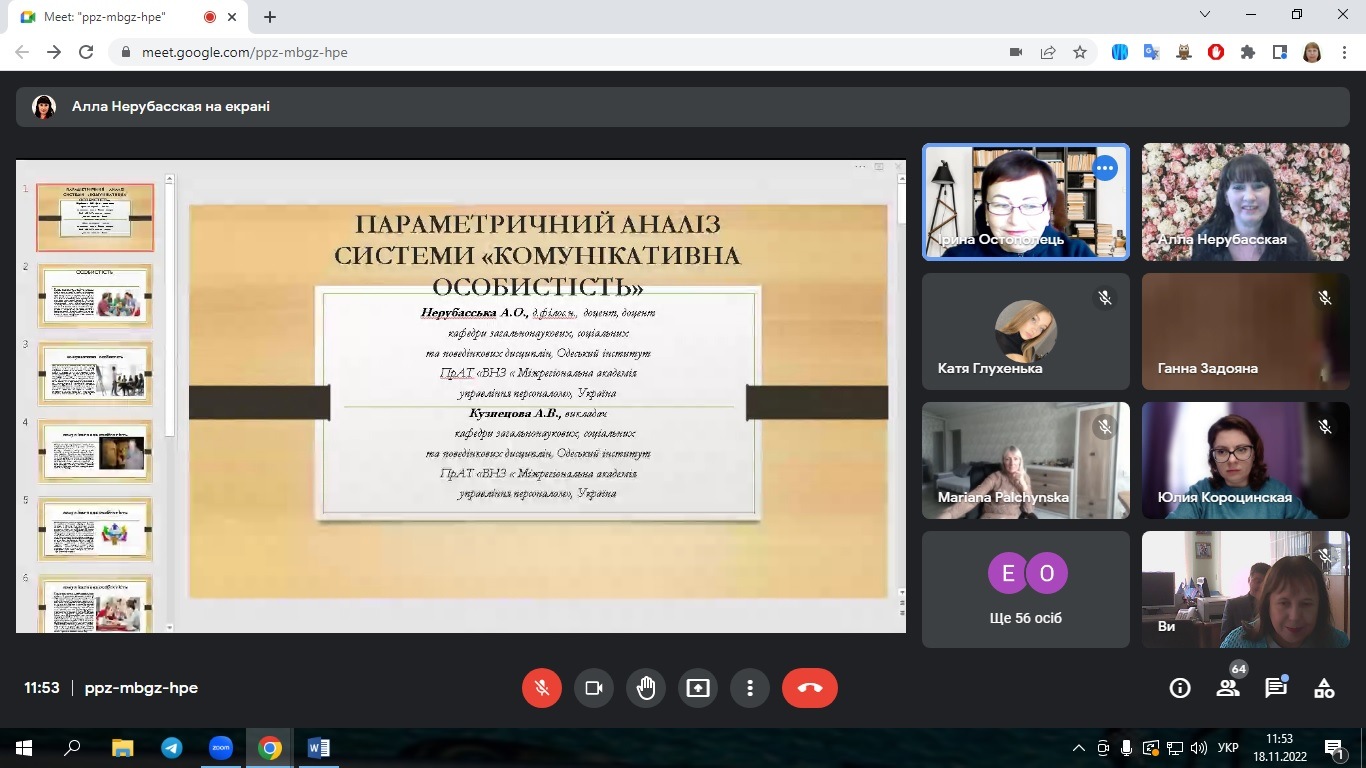This screenshot has height=768, width=1366.
Task: Open a new browser tab
Action: click(270, 17)
